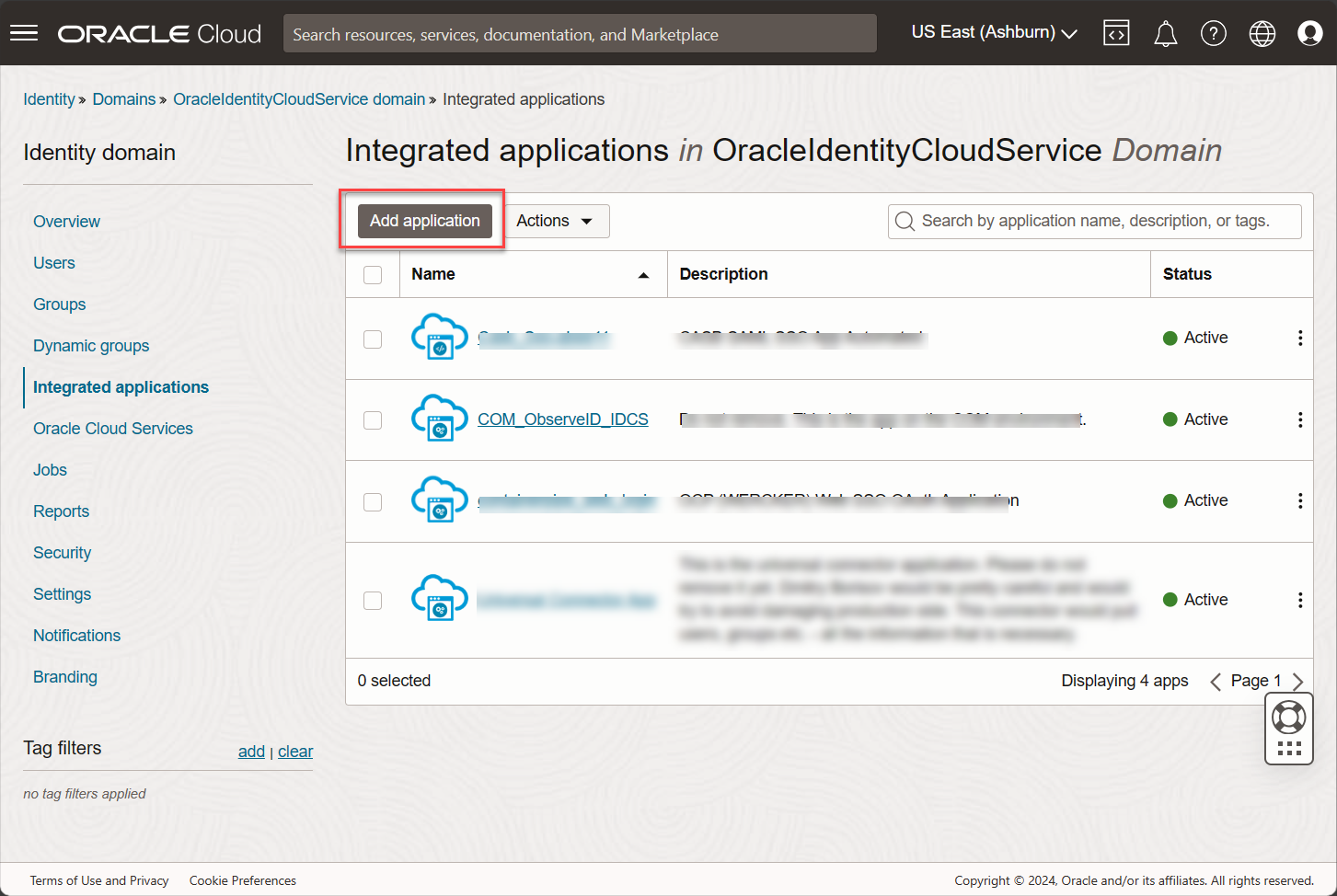Open the OracleIdentityCloudService domain breadcrumb link
The image size is (1337, 896).
pos(298,98)
